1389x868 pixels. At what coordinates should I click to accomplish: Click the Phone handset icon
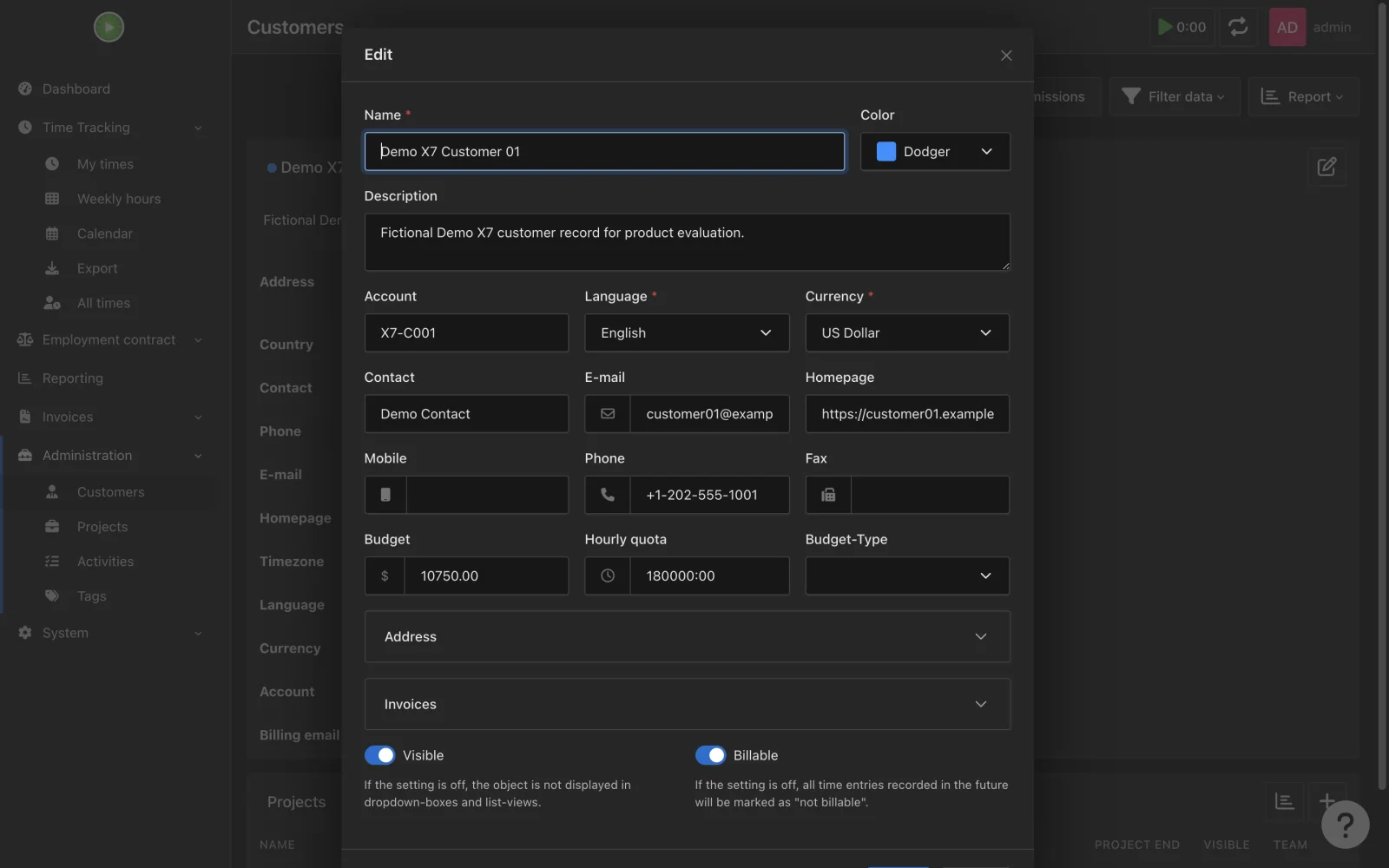pos(608,495)
